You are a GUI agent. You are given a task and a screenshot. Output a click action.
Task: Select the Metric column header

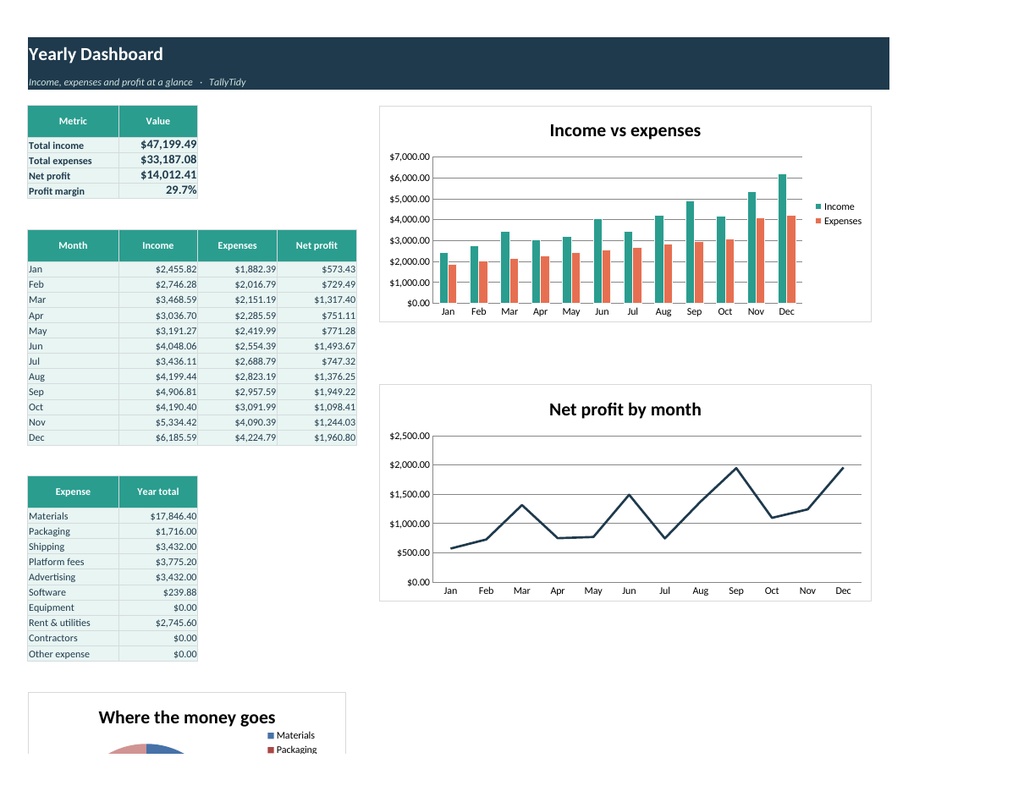coord(73,121)
